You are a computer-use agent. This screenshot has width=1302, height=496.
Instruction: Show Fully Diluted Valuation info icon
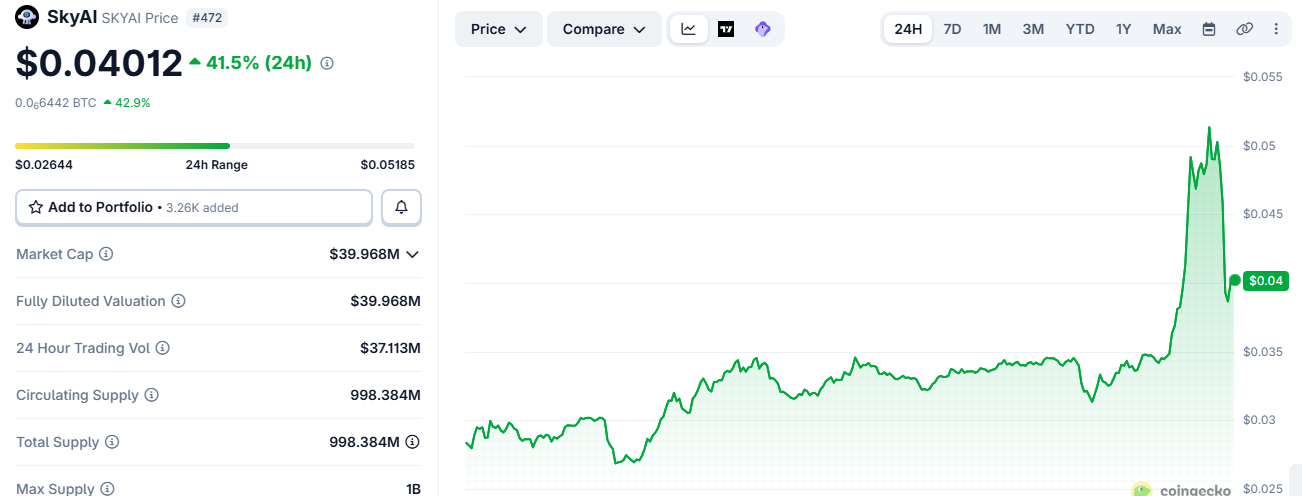(x=178, y=301)
